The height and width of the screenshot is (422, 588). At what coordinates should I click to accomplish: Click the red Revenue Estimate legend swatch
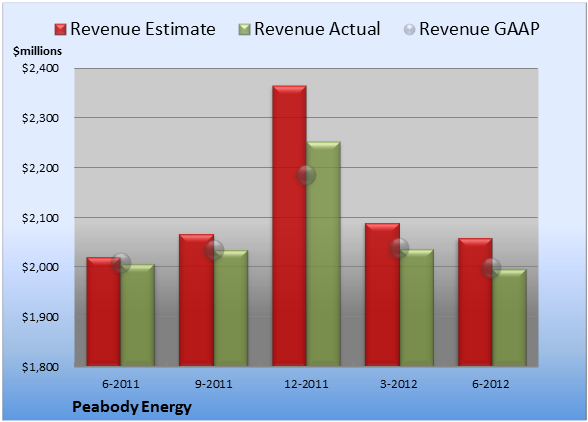click(60, 30)
